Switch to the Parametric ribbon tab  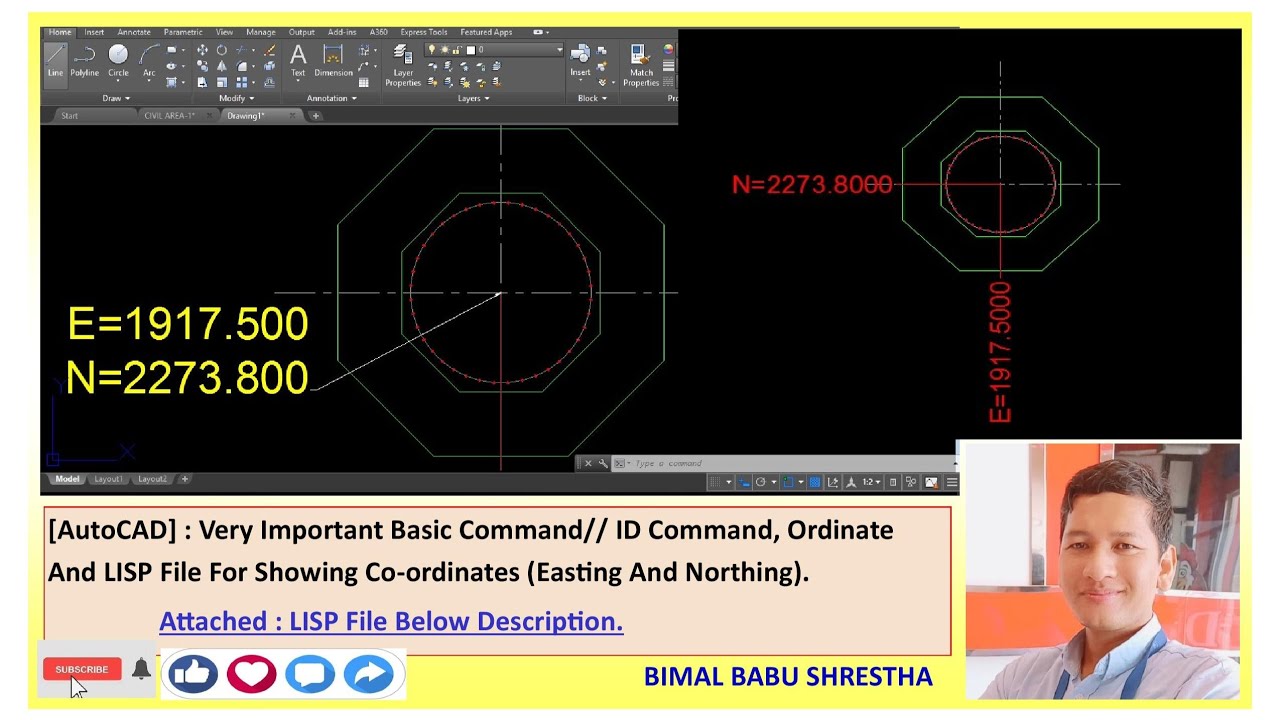(183, 32)
